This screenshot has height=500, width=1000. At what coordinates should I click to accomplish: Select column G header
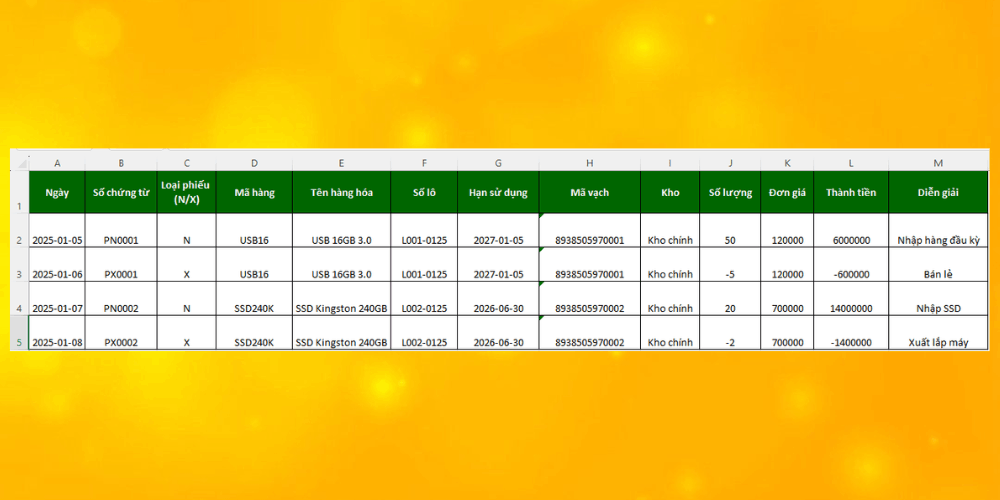[x=498, y=164]
